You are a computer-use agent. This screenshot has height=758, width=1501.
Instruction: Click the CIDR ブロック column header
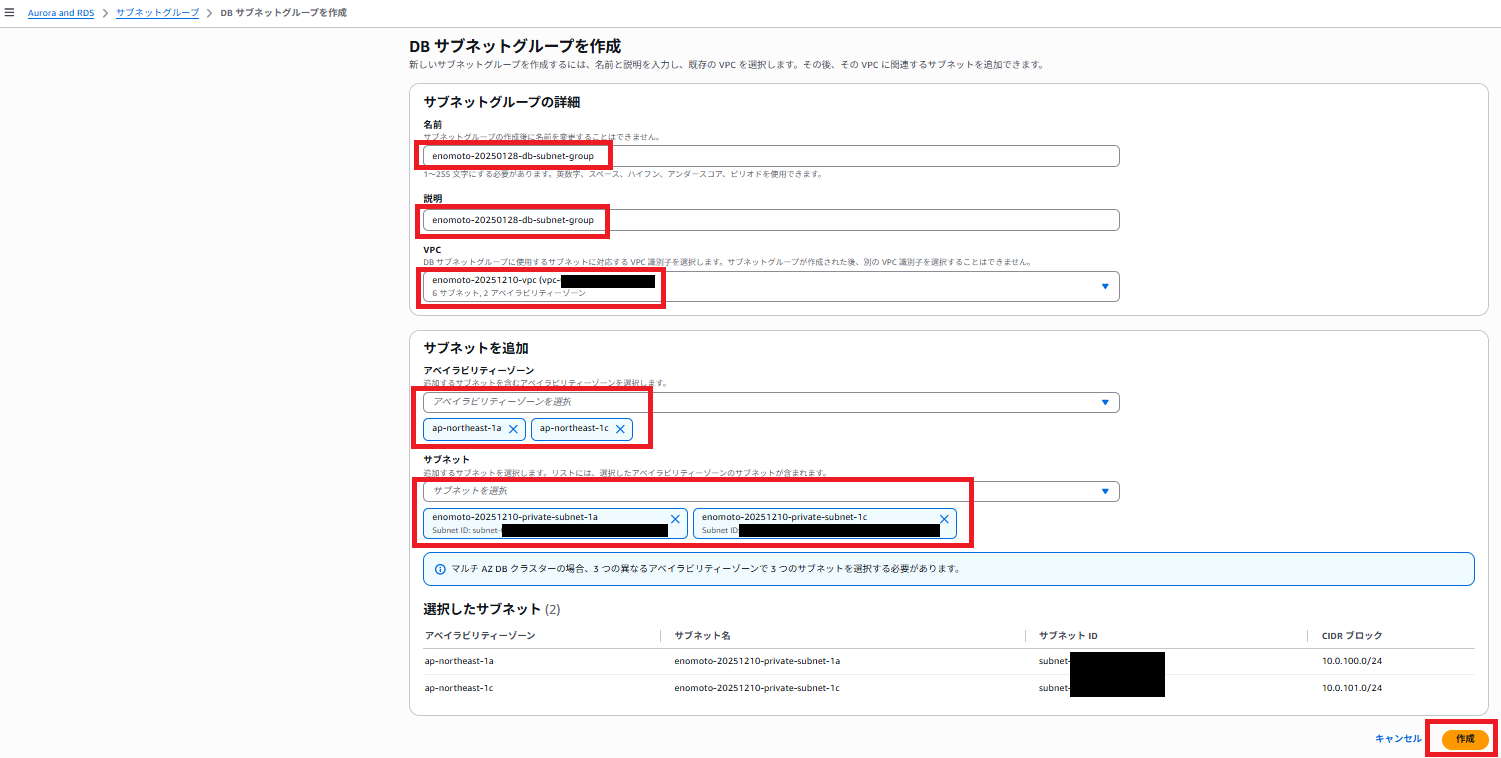(1352, 636)
